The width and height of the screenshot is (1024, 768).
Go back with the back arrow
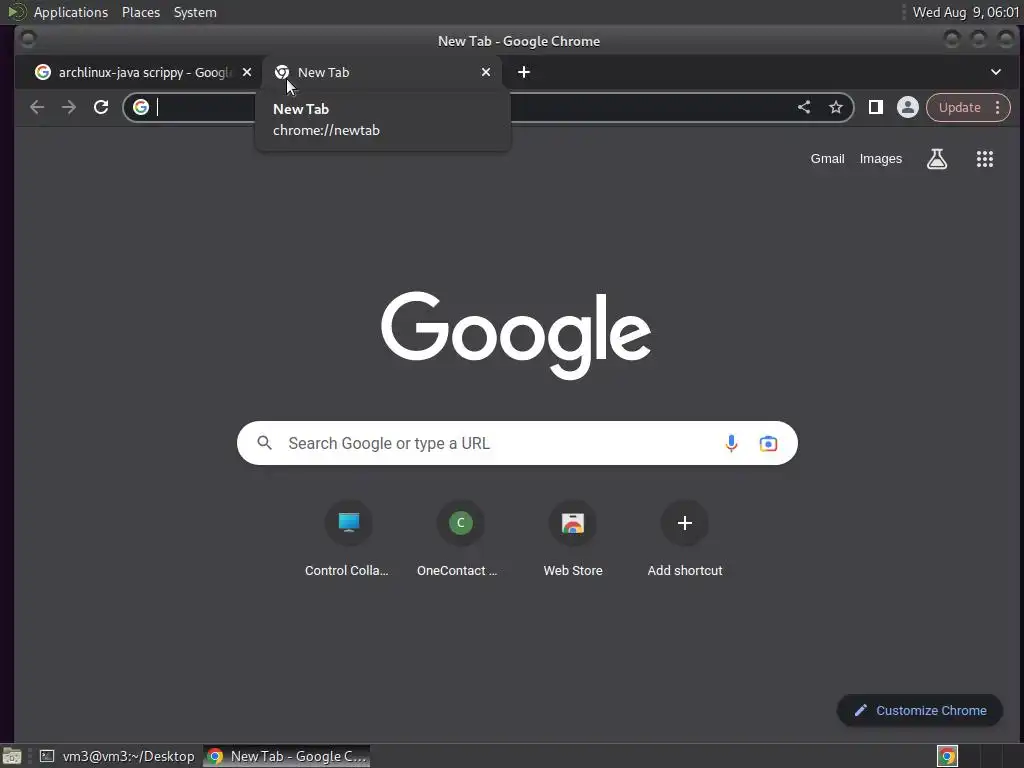point(37,107)
